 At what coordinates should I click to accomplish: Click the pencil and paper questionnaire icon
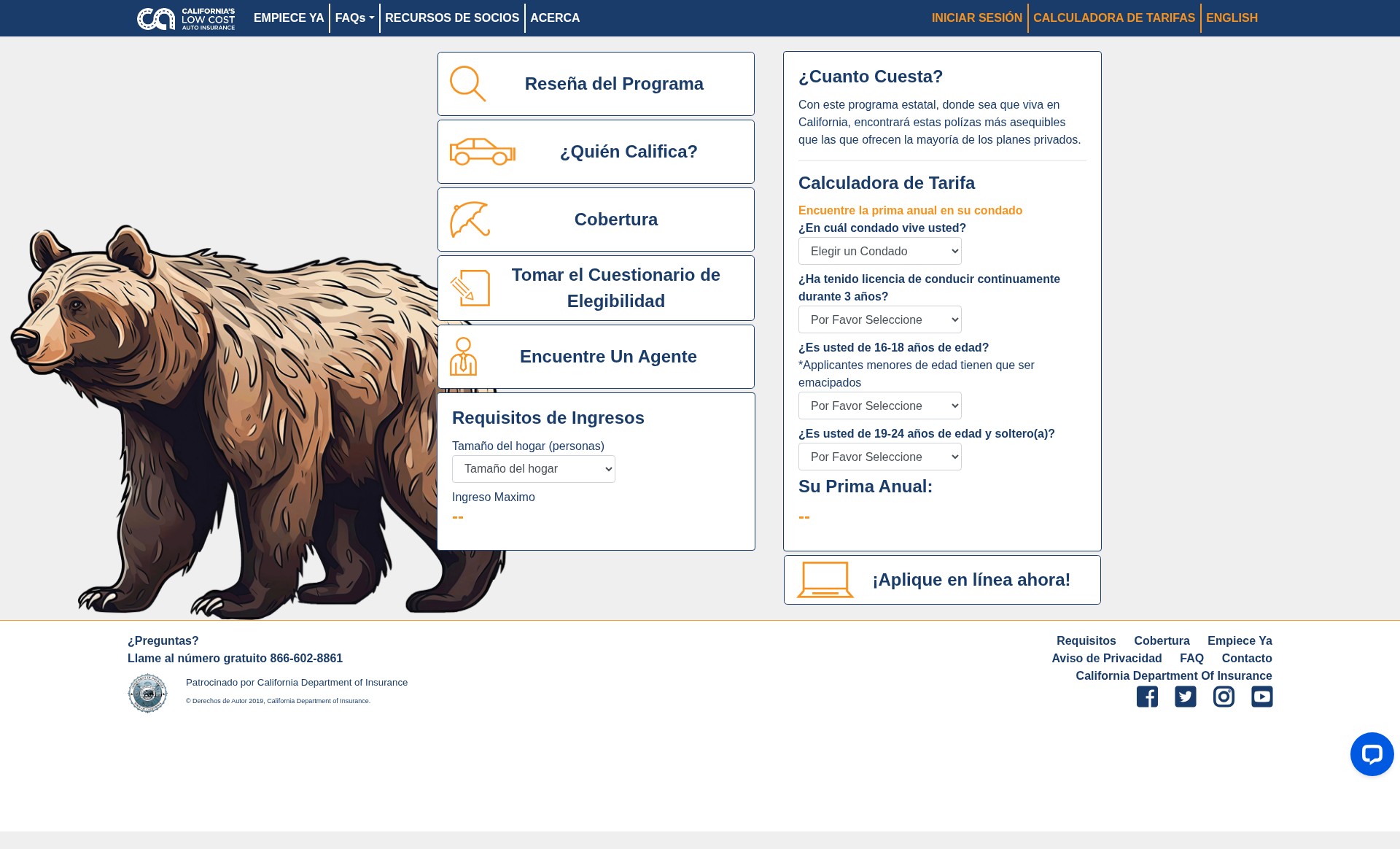[x=470, y=288]
